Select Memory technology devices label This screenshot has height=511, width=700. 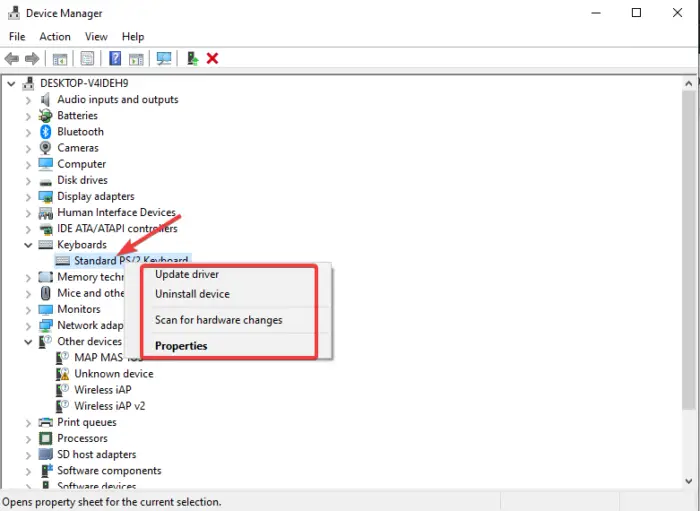[x=91, y=277]
